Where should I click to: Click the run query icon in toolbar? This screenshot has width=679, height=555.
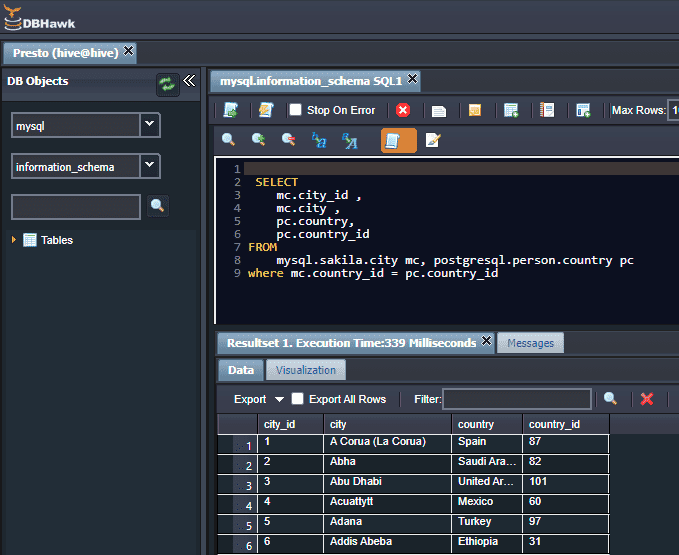(231, 110)
